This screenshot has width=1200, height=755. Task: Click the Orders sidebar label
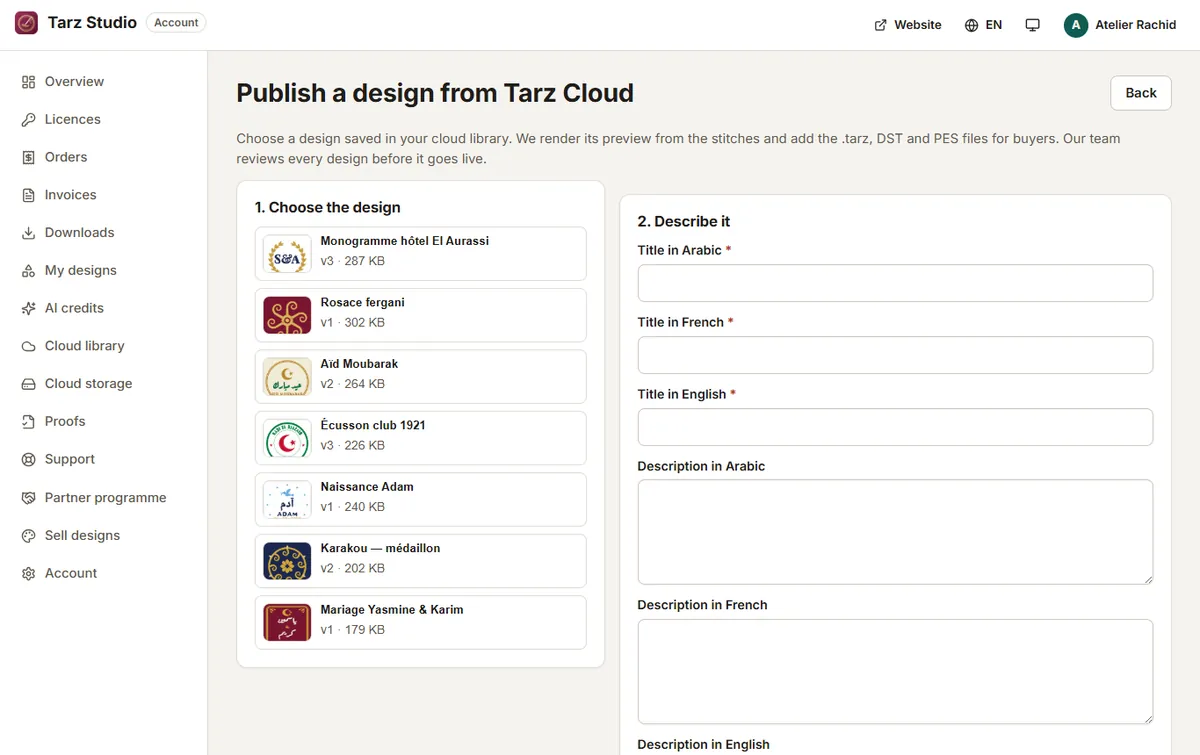point(66,157)
